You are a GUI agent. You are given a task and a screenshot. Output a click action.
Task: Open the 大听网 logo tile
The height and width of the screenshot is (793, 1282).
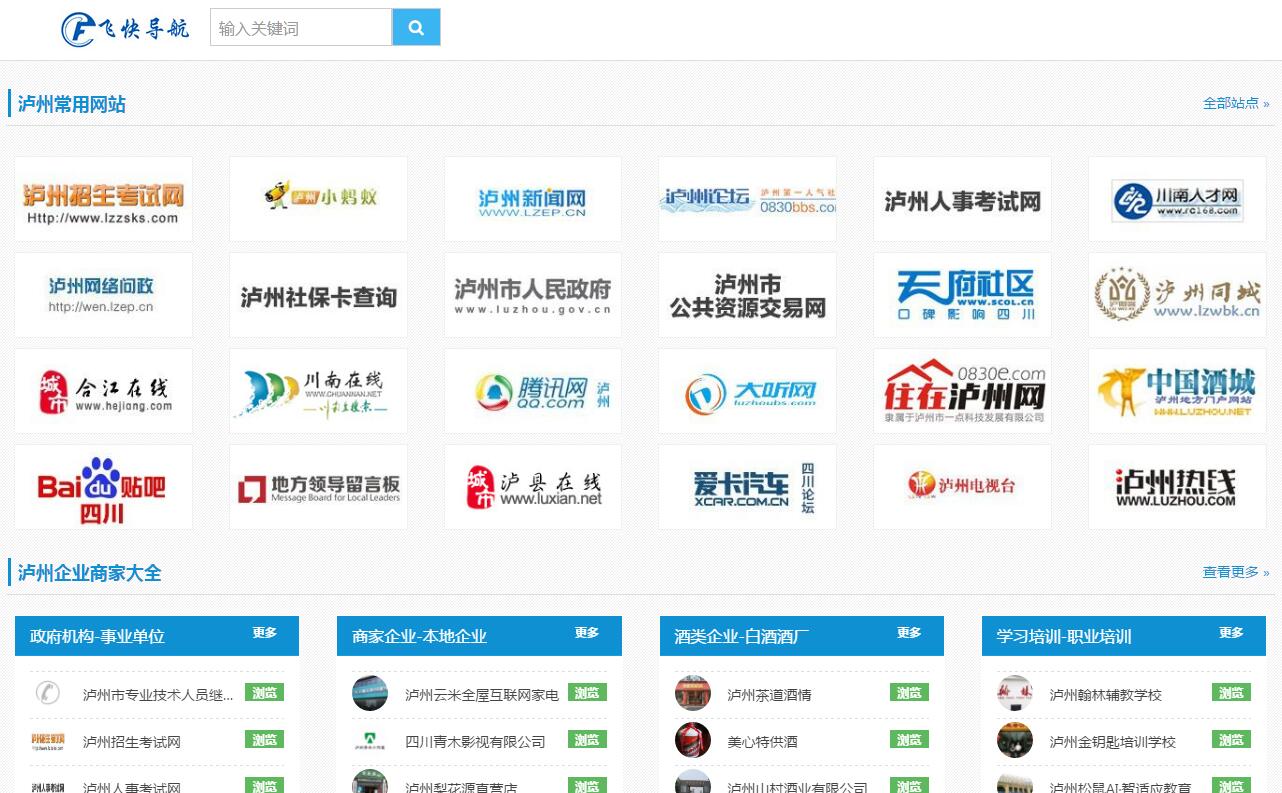pyautogui.click(x=747, y=391)
